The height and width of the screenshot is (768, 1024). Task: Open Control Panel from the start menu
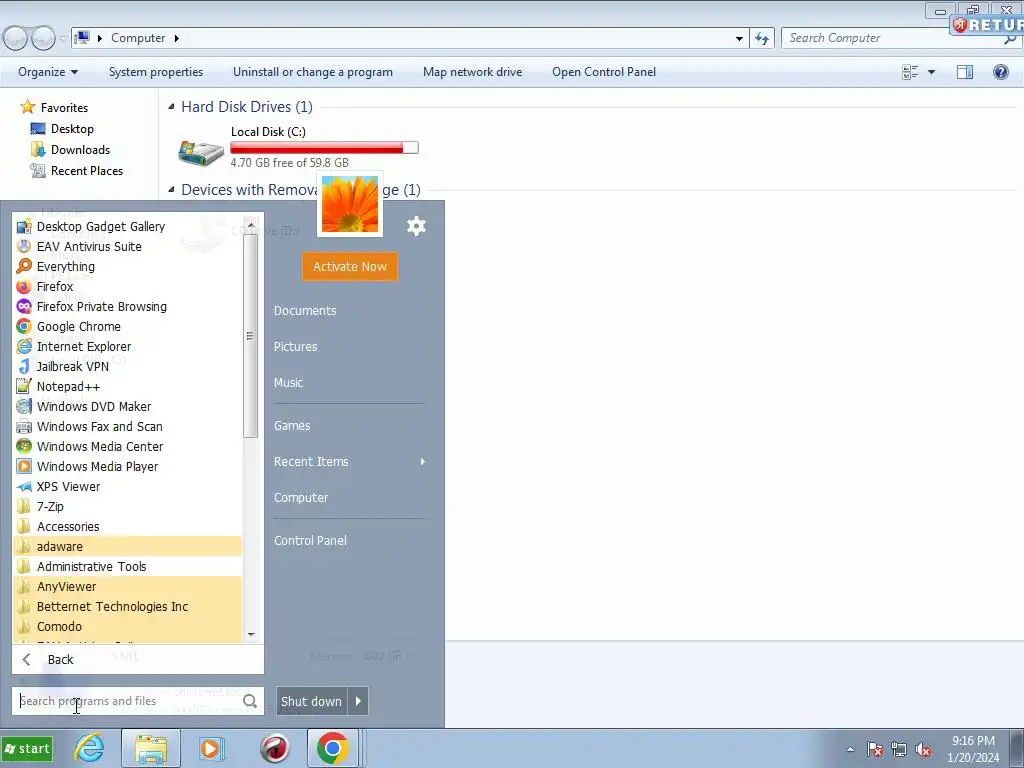(310, 541)
